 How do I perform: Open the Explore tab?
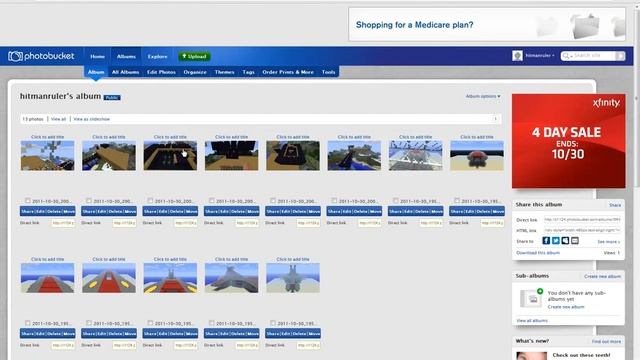[x=158, y=56]
